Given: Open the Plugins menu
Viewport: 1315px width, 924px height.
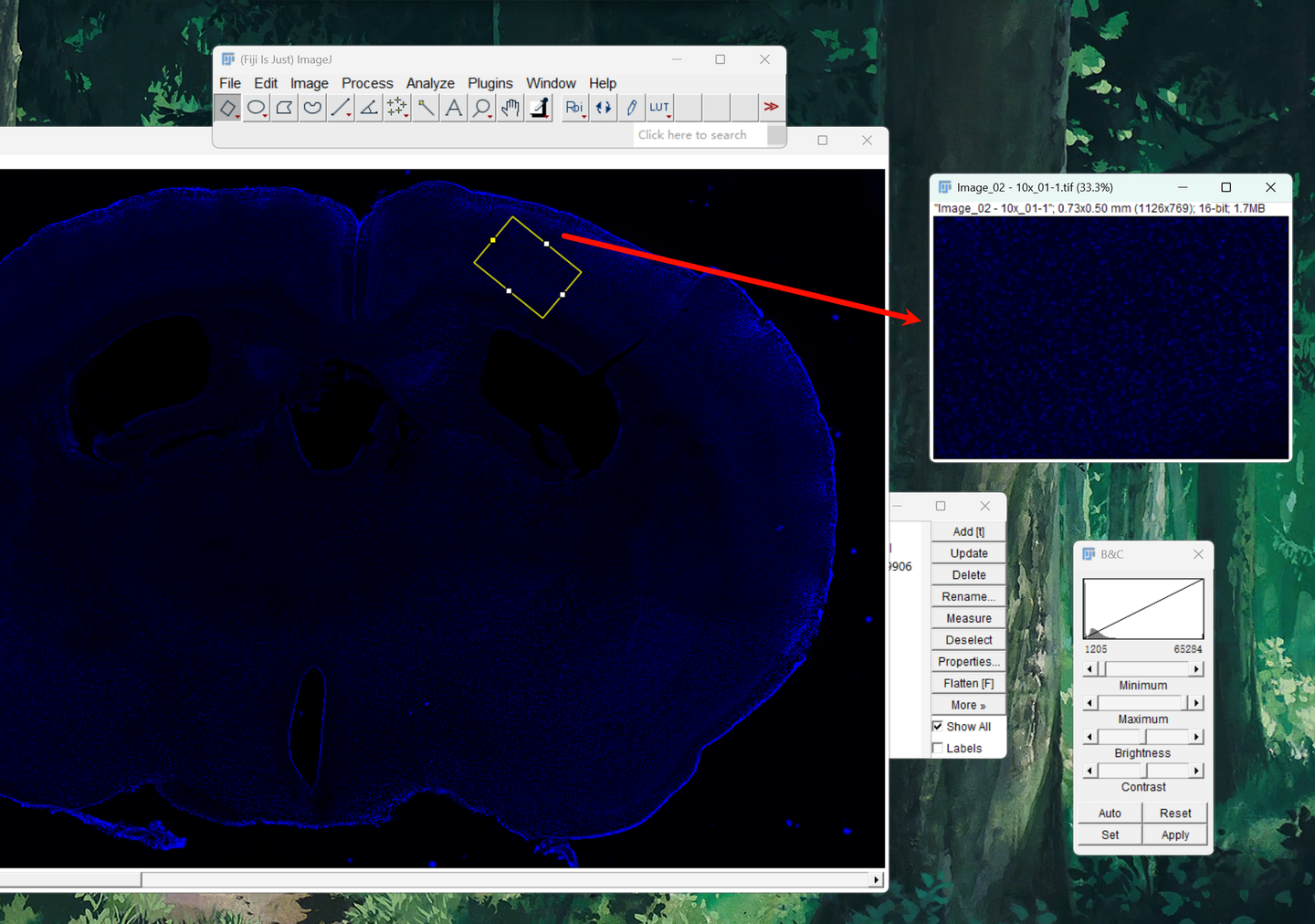Looking at the screenshot, I should point(490,83).
